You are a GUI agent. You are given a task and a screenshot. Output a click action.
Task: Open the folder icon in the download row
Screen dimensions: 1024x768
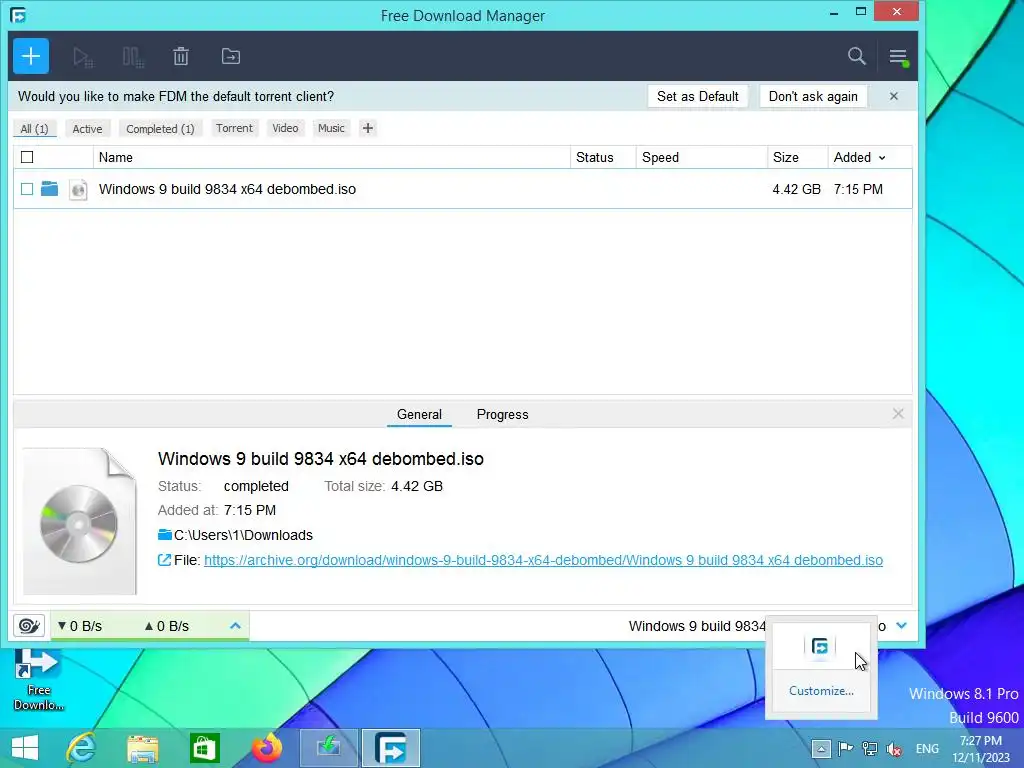[x=50, y=189]
